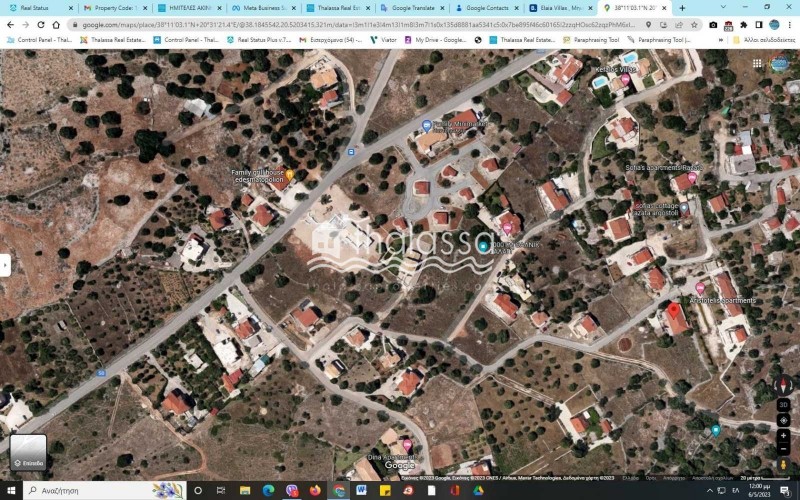This screenshot has height=500, width=800.
Task: Open the Google apps grid
Action: (757, 63)
